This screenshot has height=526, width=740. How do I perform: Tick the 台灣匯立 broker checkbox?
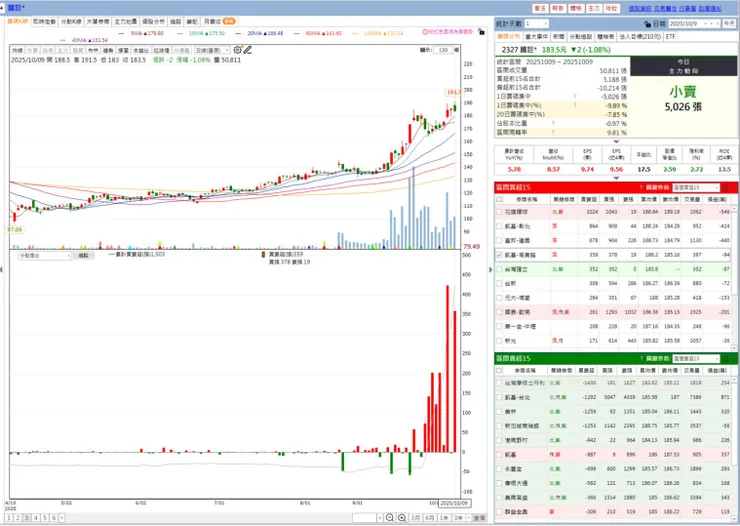coord(499,269)
